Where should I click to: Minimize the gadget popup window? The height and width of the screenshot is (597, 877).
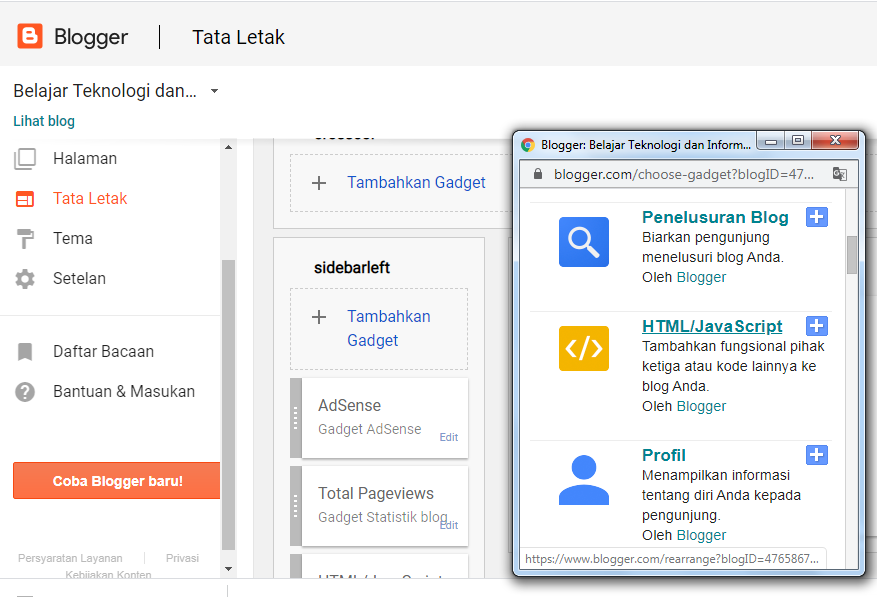pos(771,141)
